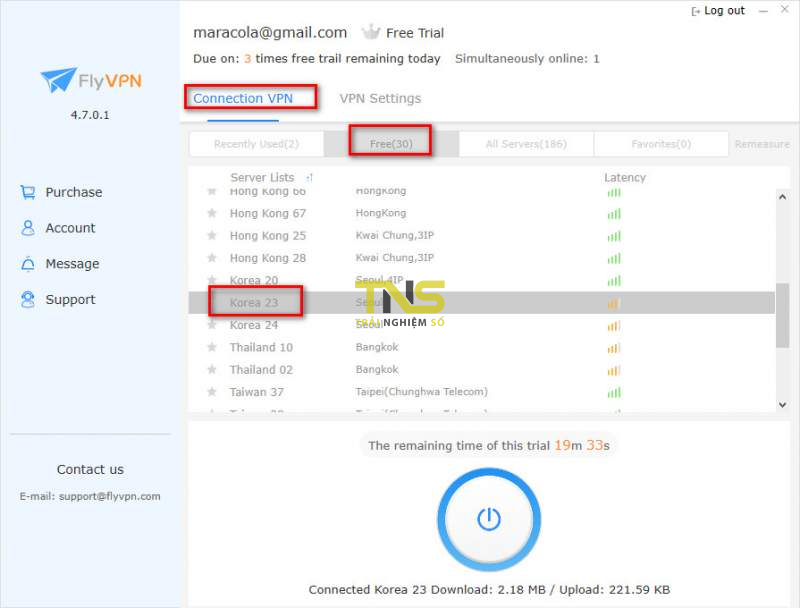
Task: Select the Korea 23 server
Action: (482, 303)
